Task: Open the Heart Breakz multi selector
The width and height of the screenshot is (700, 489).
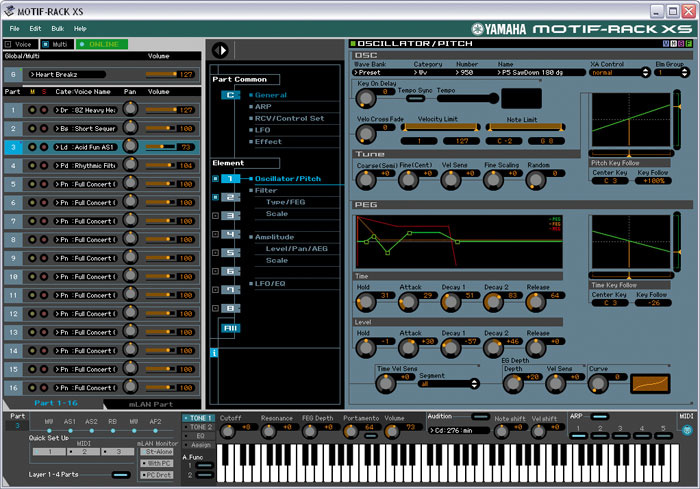Action: (x=67, y=75)
